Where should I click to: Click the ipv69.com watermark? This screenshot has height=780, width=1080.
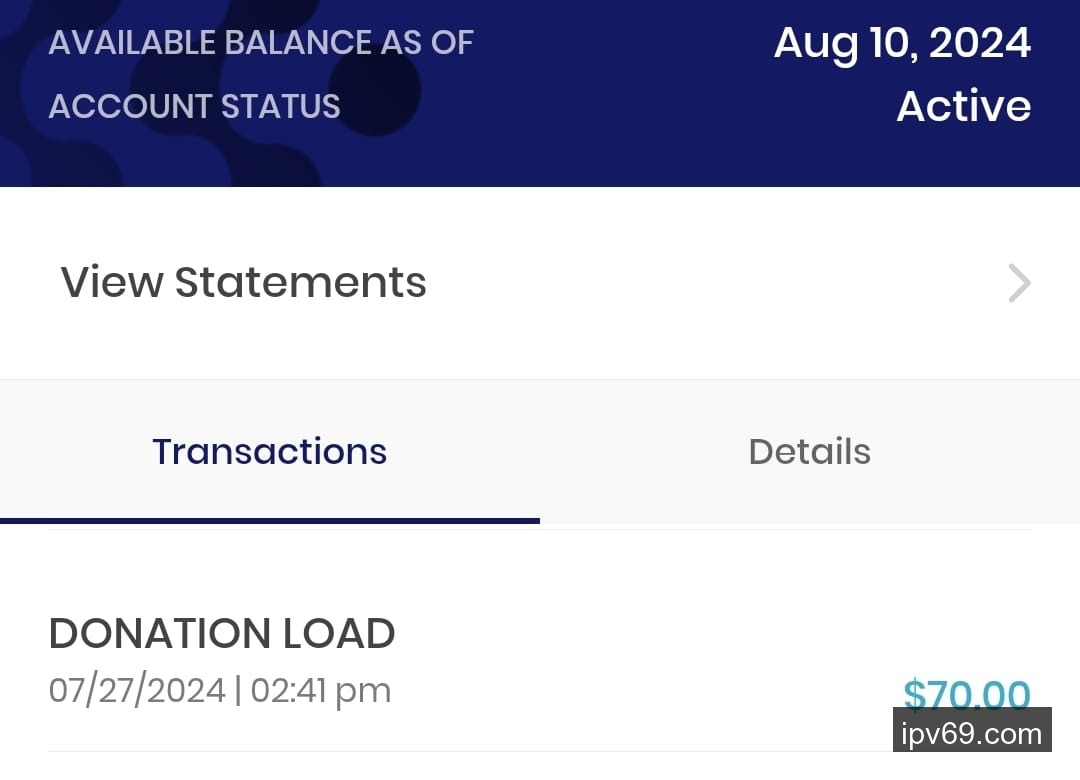(971, 735)
